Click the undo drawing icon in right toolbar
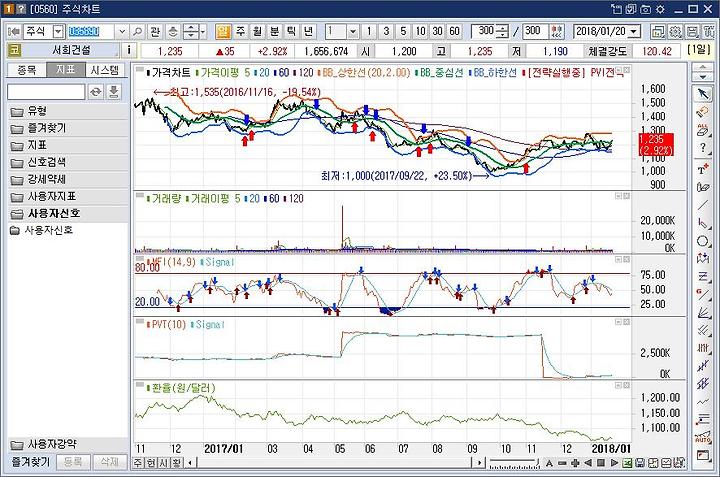The width and height of the screenshot is (720, 477). point(703,112)
